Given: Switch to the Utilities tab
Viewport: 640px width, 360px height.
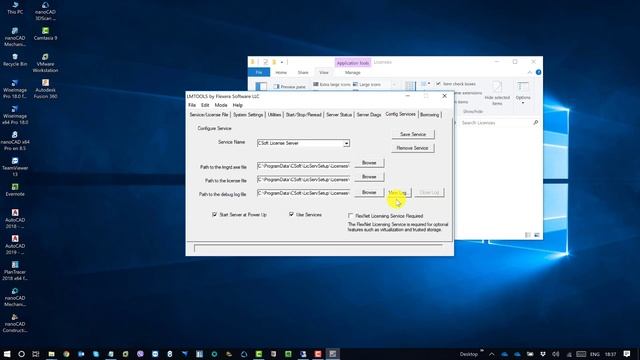Looking at the screenshot, I should tap(274, 115).
